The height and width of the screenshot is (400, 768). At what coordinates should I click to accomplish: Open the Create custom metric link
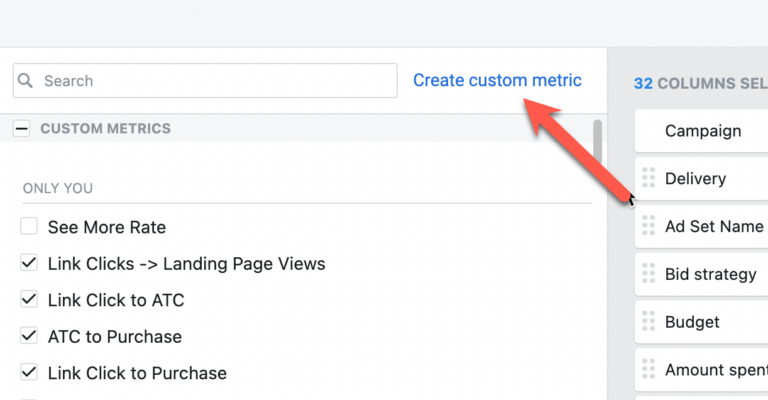pyautogui.click(x=497, y=80)
